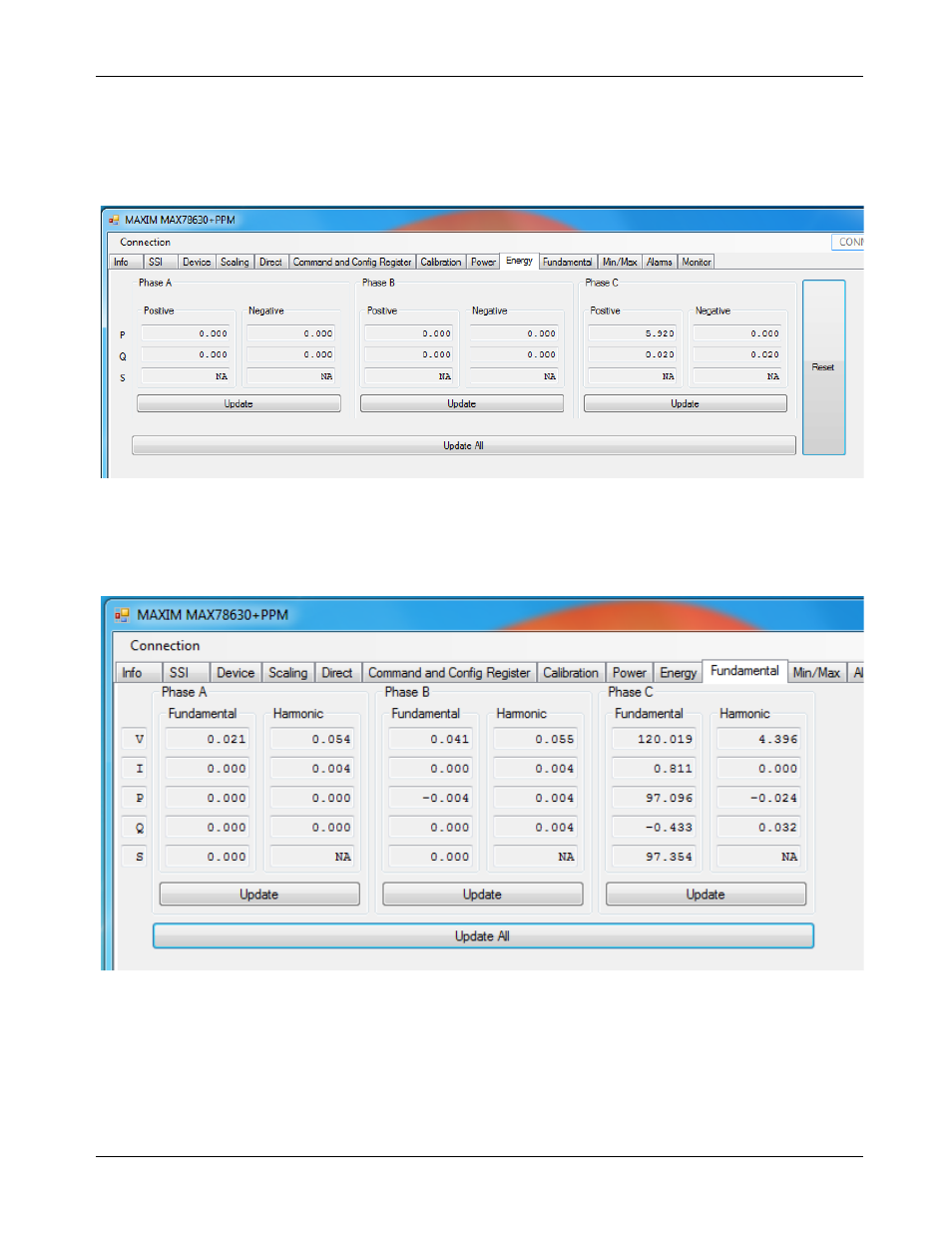Click the app icon in the Fundamental window title bar
This screenshot has width=952, height=1233.
click(x=122, y=615)
